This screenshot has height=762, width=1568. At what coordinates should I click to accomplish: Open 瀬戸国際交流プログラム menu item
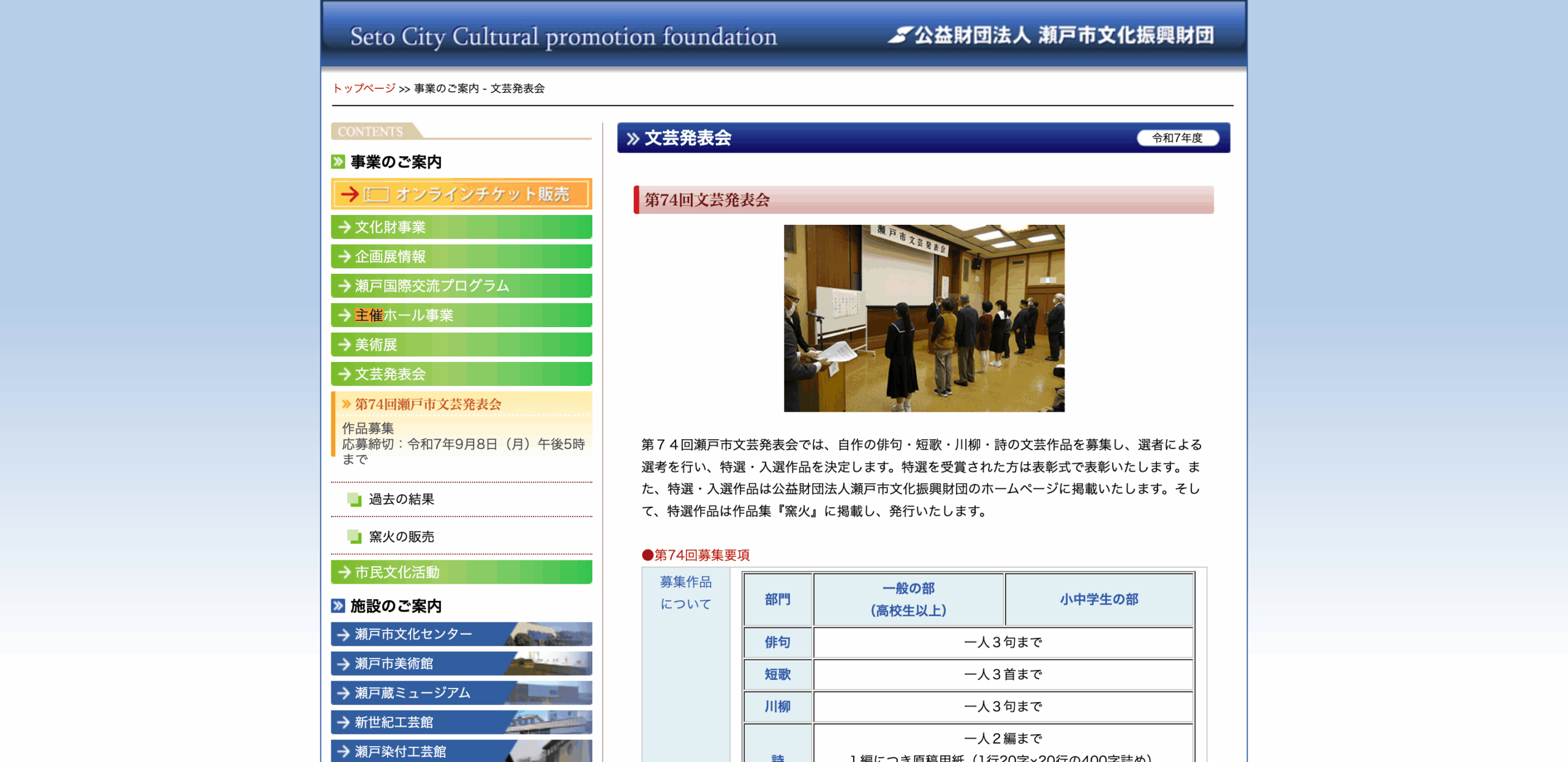pos(461,286)
